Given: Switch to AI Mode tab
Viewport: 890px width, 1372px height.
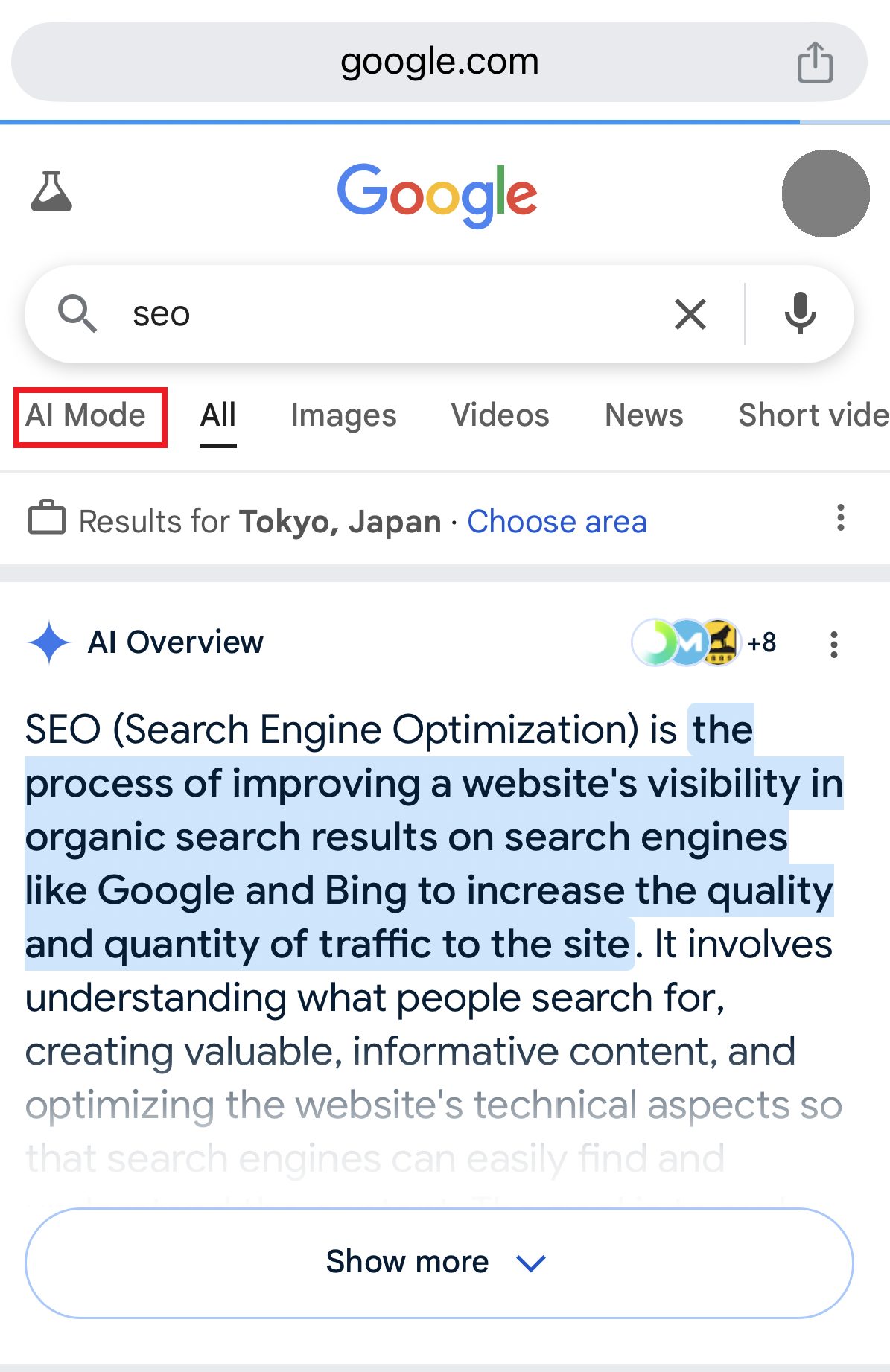Looking at the screenshot, I should pos(86,415).
